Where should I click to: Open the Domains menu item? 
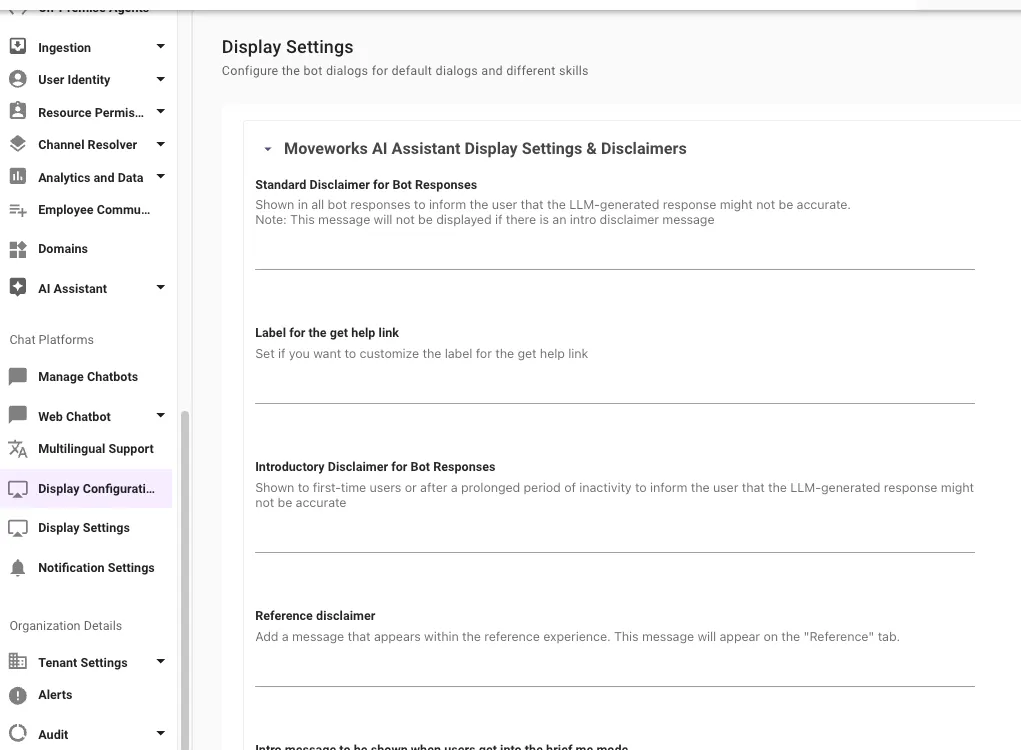click(x=86, y=249)
